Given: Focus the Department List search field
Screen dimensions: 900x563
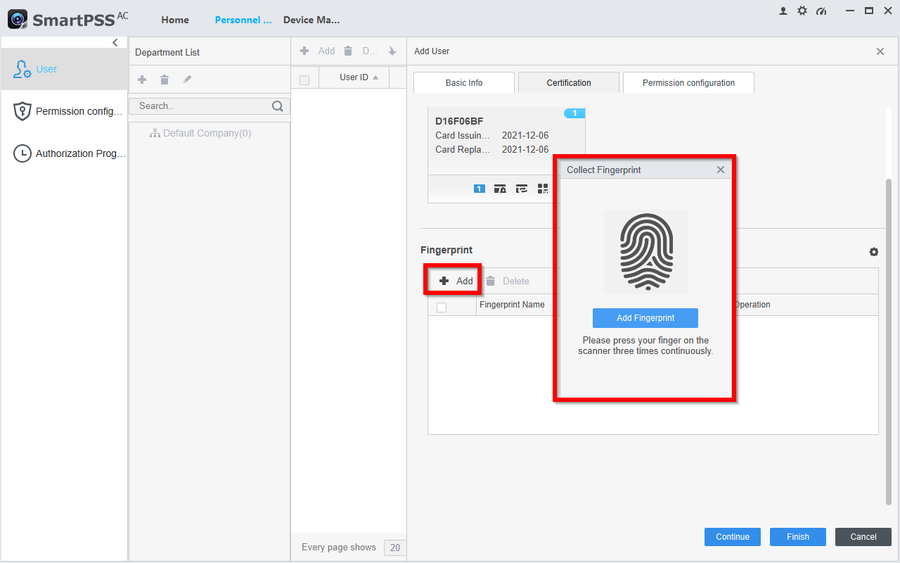Looking at the screenshot, I should pos(200,106).
